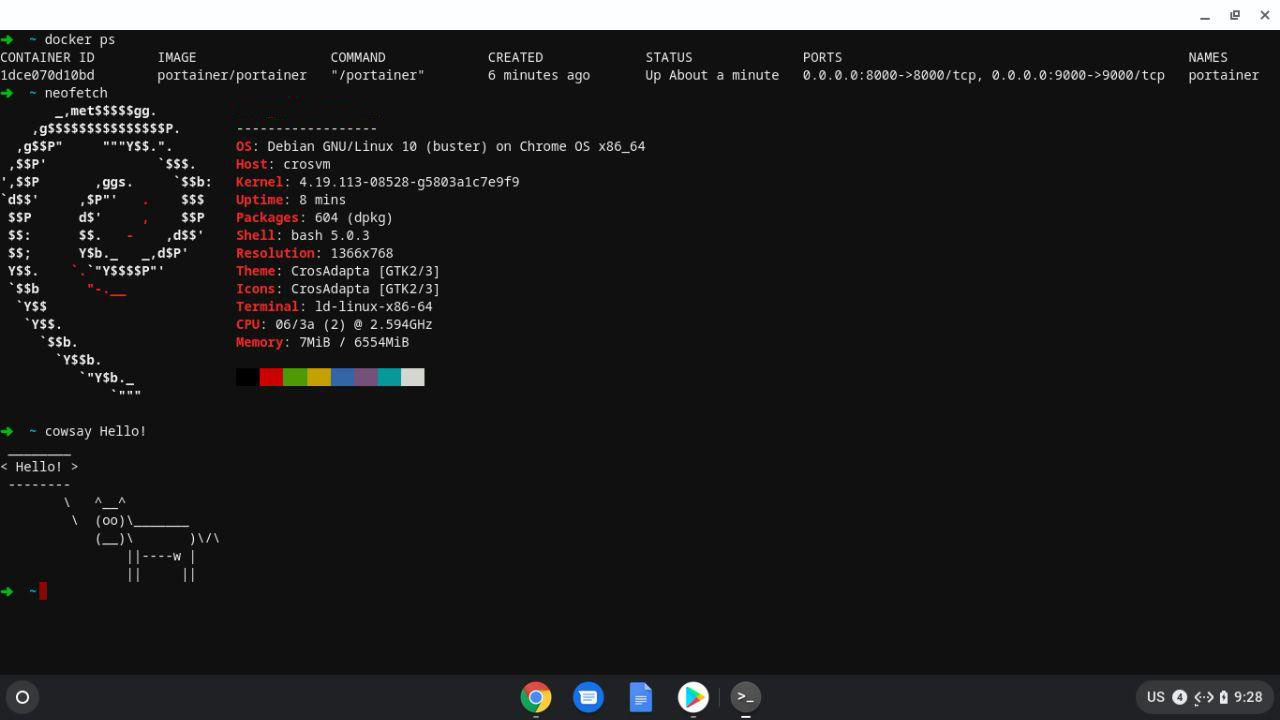
Task: Click the Shell value bash 5.0.3
Action: (330, 235)
